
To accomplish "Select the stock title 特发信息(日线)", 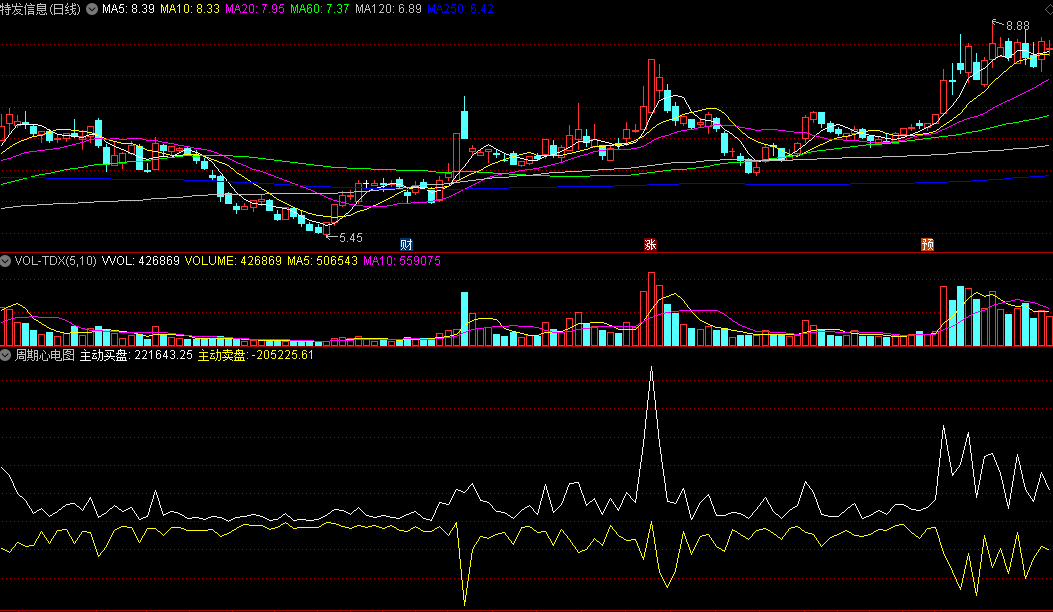I will [x=40, y=9].
